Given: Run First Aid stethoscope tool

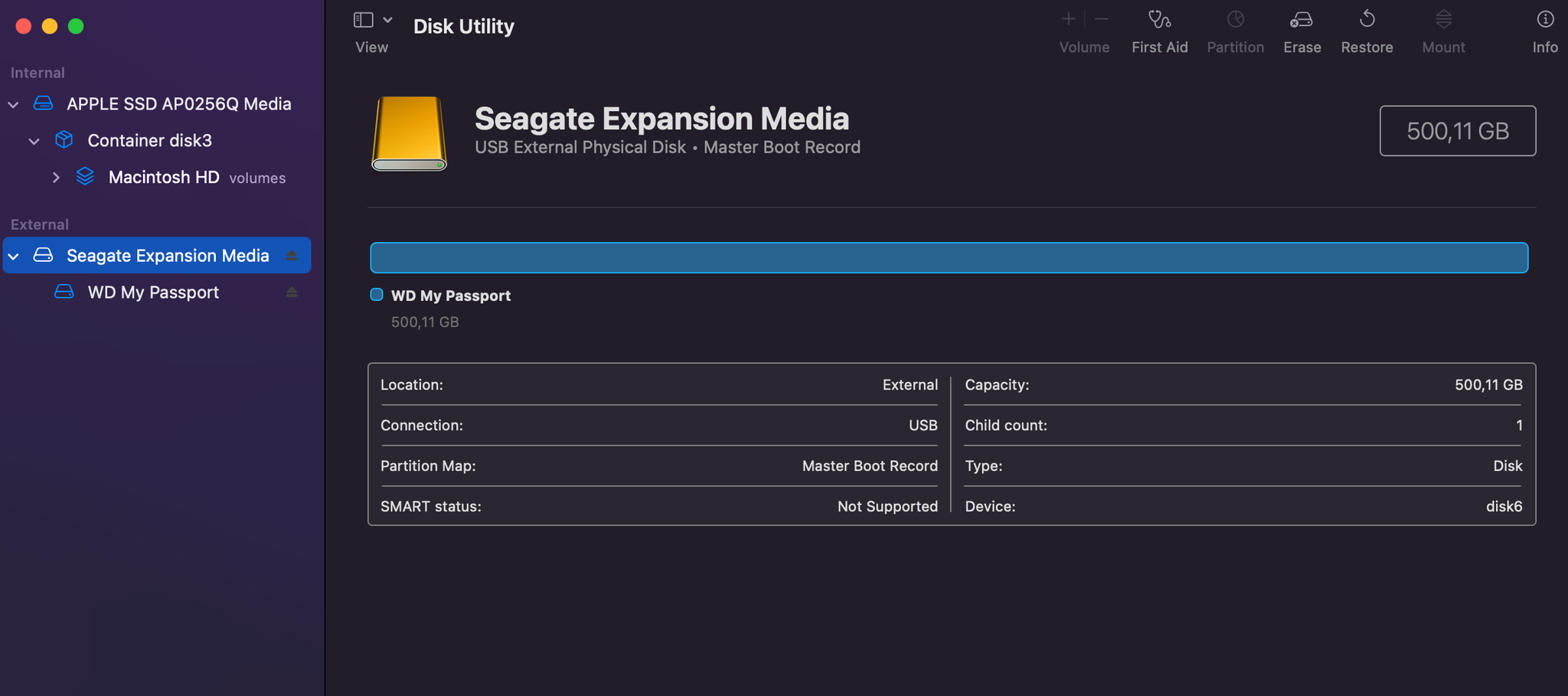Looking at the screenshot, I should pyautogui.click(x=1160, y=19).
